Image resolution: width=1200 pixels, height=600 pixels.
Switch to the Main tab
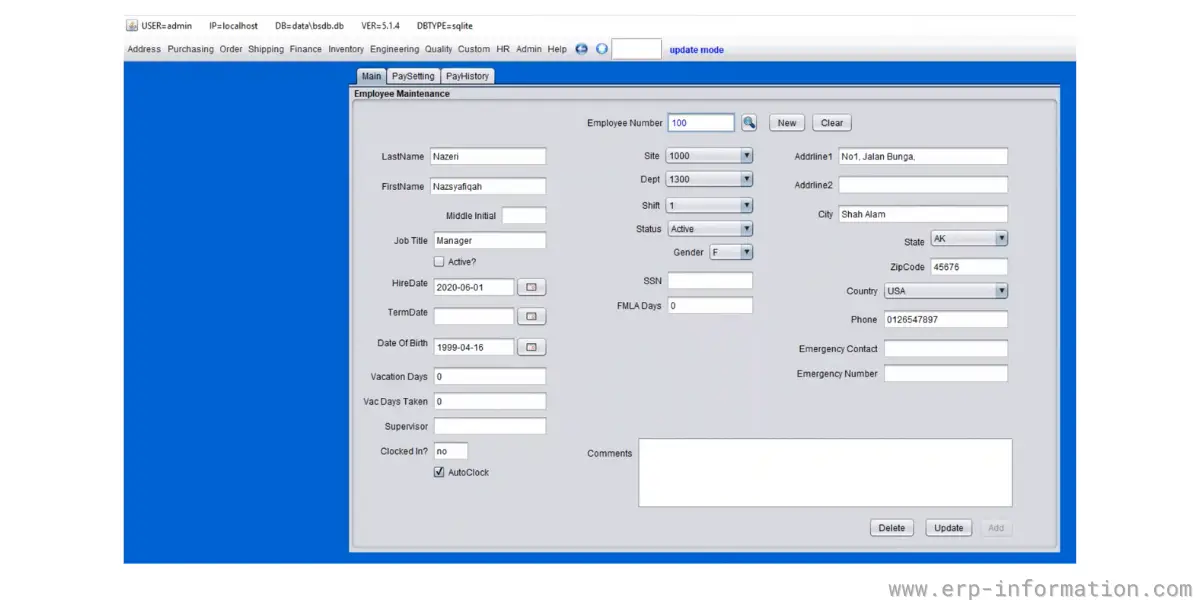pos(371,76)
